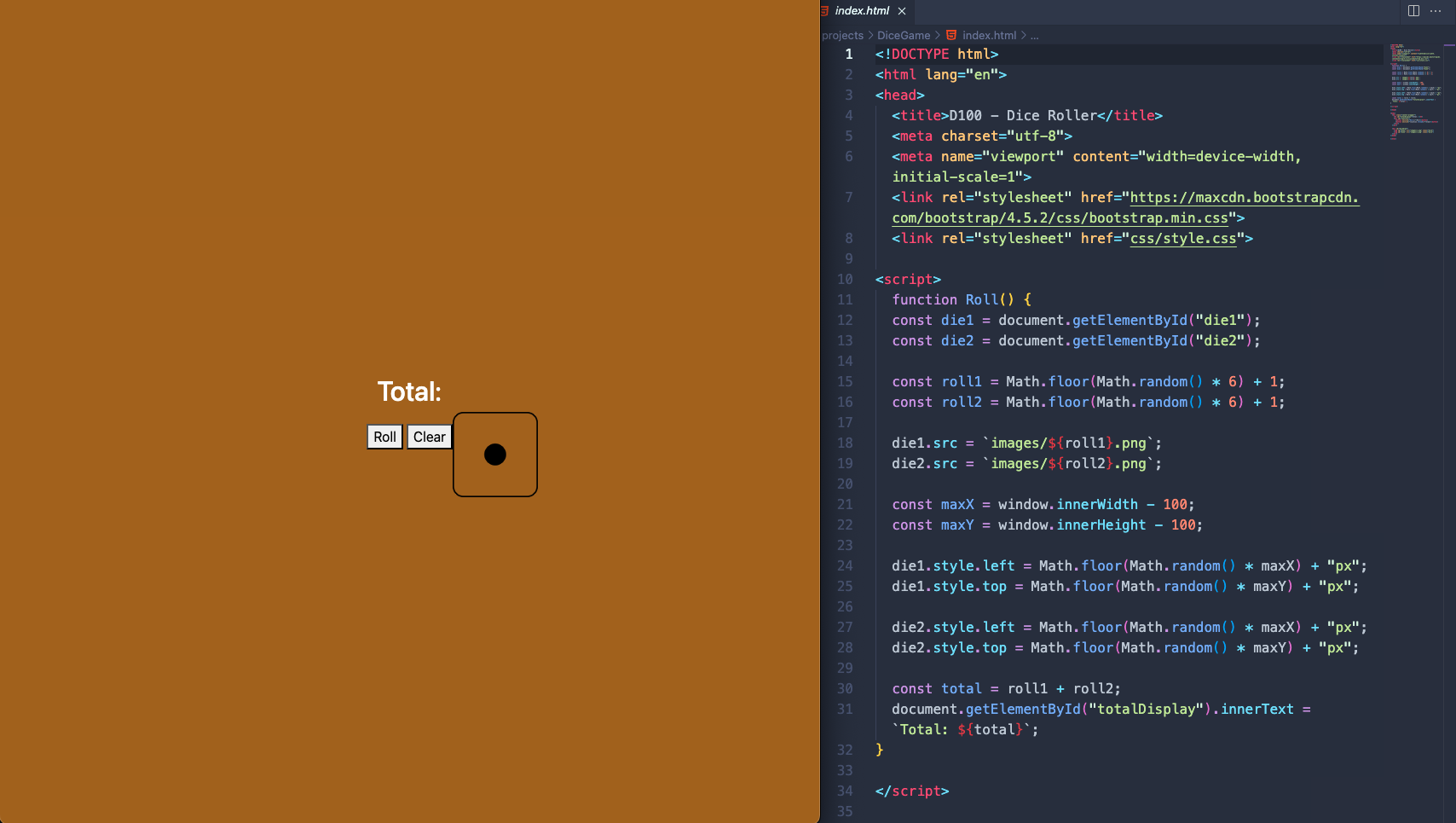Click line number 10 in the gutter
The image size is (1456, 823).
coord(845,279)
